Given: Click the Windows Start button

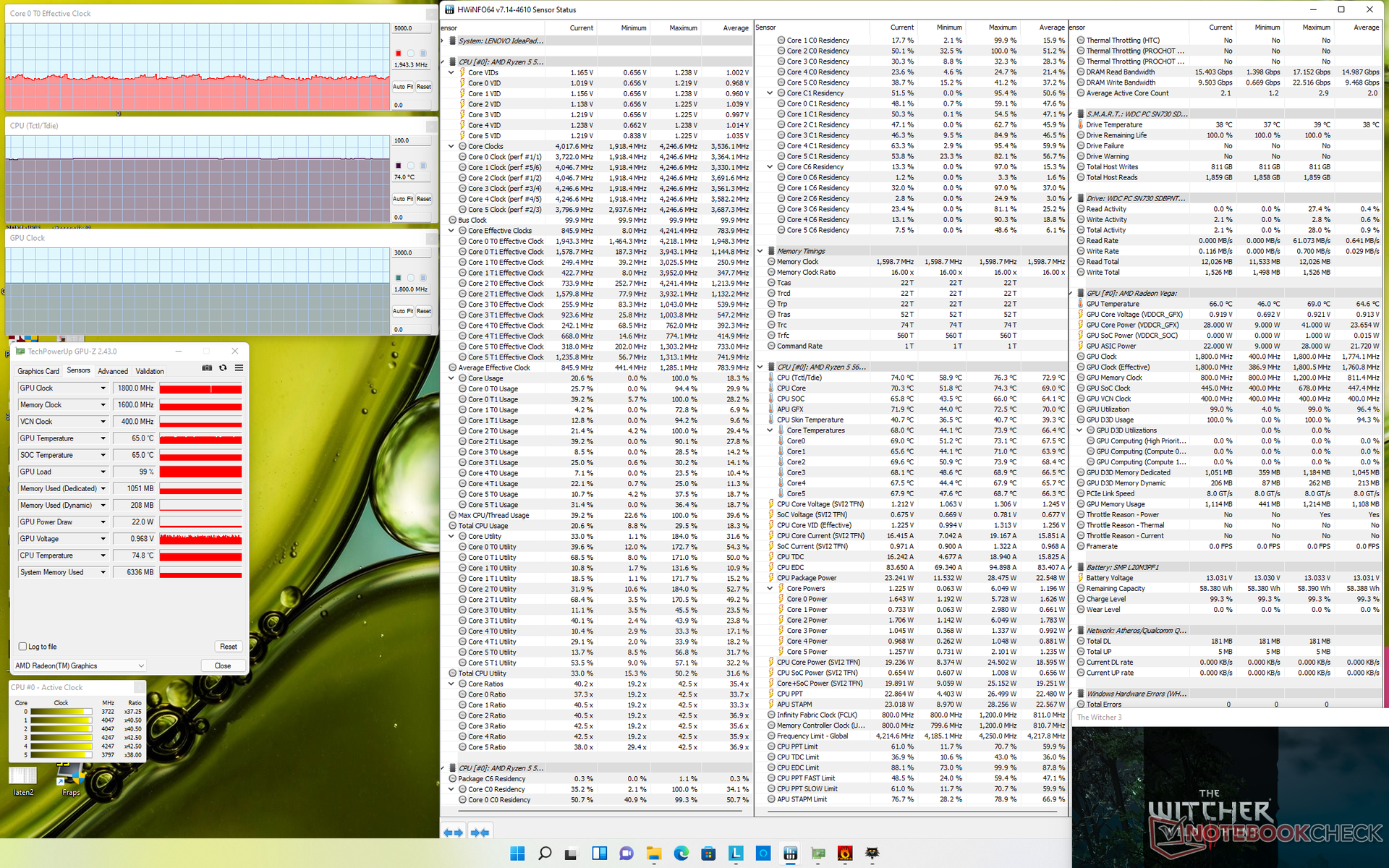Looking at the screenshot, I should 517,854.
